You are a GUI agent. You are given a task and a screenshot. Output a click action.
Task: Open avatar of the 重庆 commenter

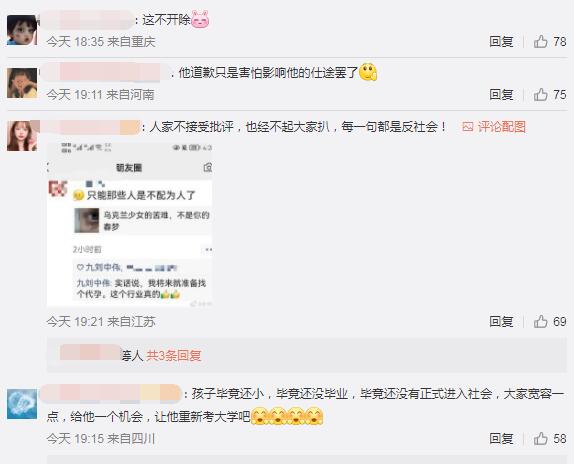22,30
